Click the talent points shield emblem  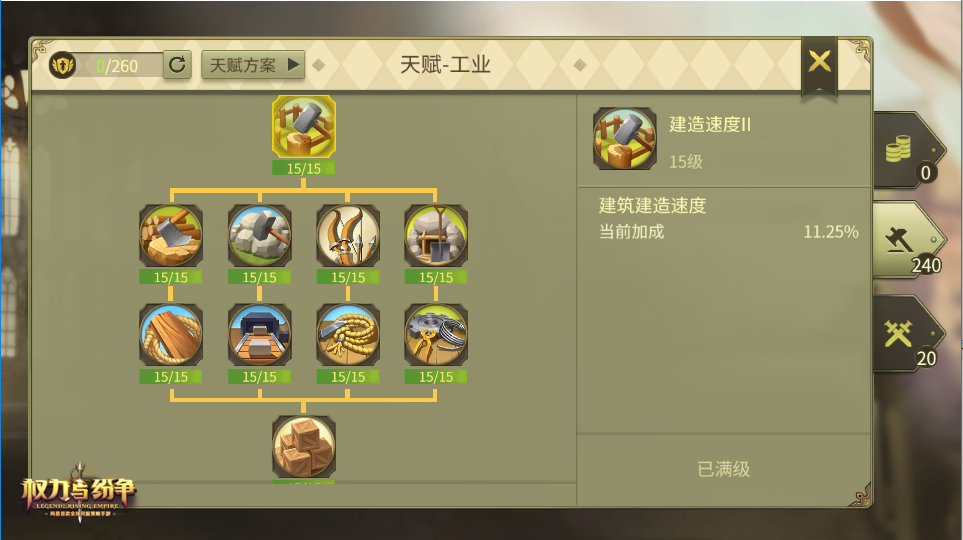63,65
